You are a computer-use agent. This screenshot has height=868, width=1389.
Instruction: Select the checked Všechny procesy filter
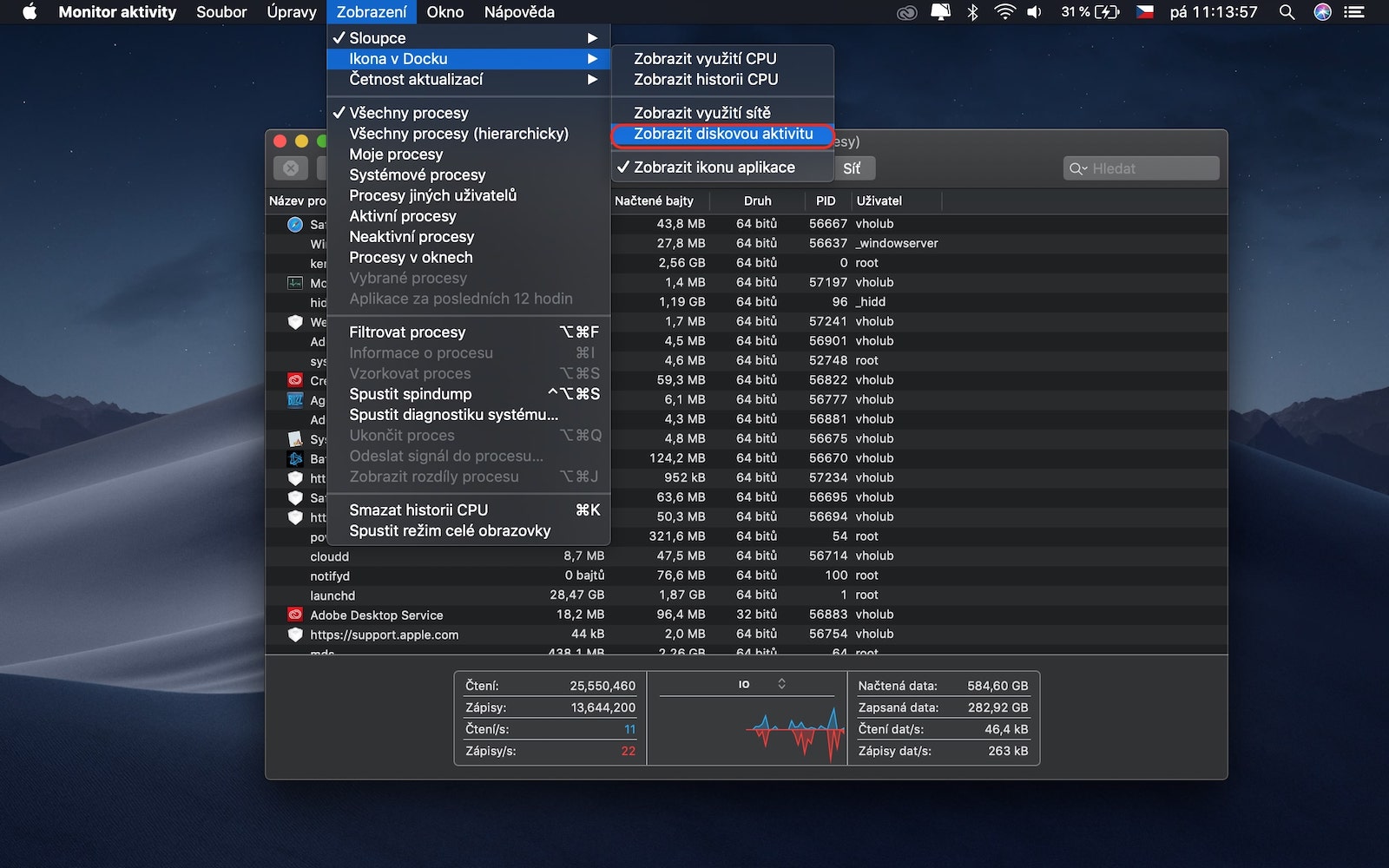468,113
